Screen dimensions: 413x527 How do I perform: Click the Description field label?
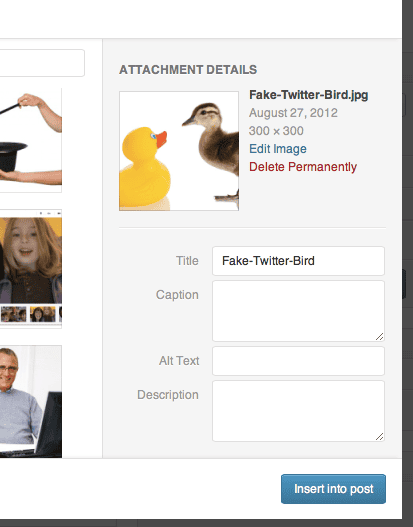click(x=168, y=395)
